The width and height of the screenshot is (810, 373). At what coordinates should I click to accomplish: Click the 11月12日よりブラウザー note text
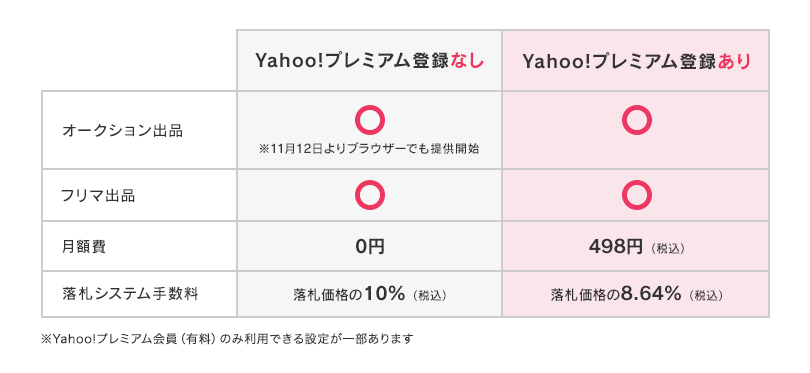369,149
